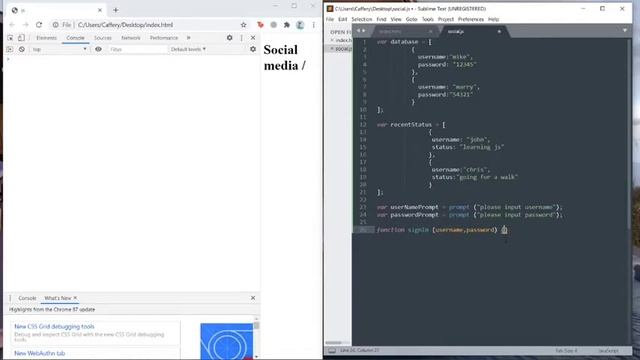Open the New CSS Grid debugging tools link

pyautogui.click(x=54, y=327)
